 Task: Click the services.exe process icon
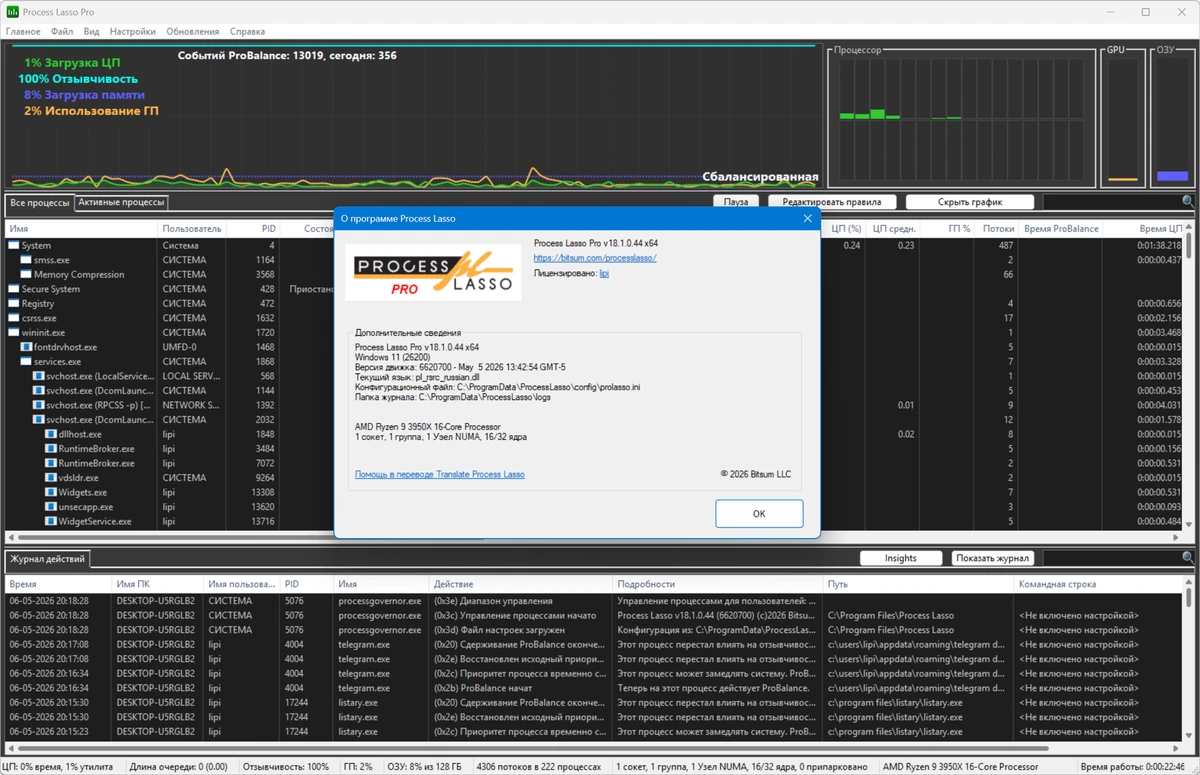(26, 361)
